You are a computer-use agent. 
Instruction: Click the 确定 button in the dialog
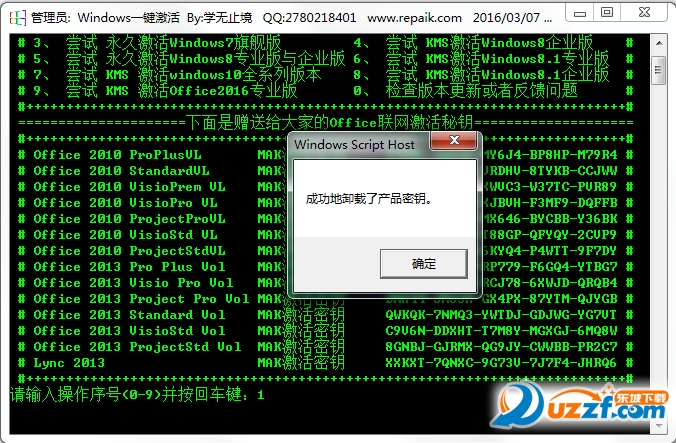[x=423, y=263]
